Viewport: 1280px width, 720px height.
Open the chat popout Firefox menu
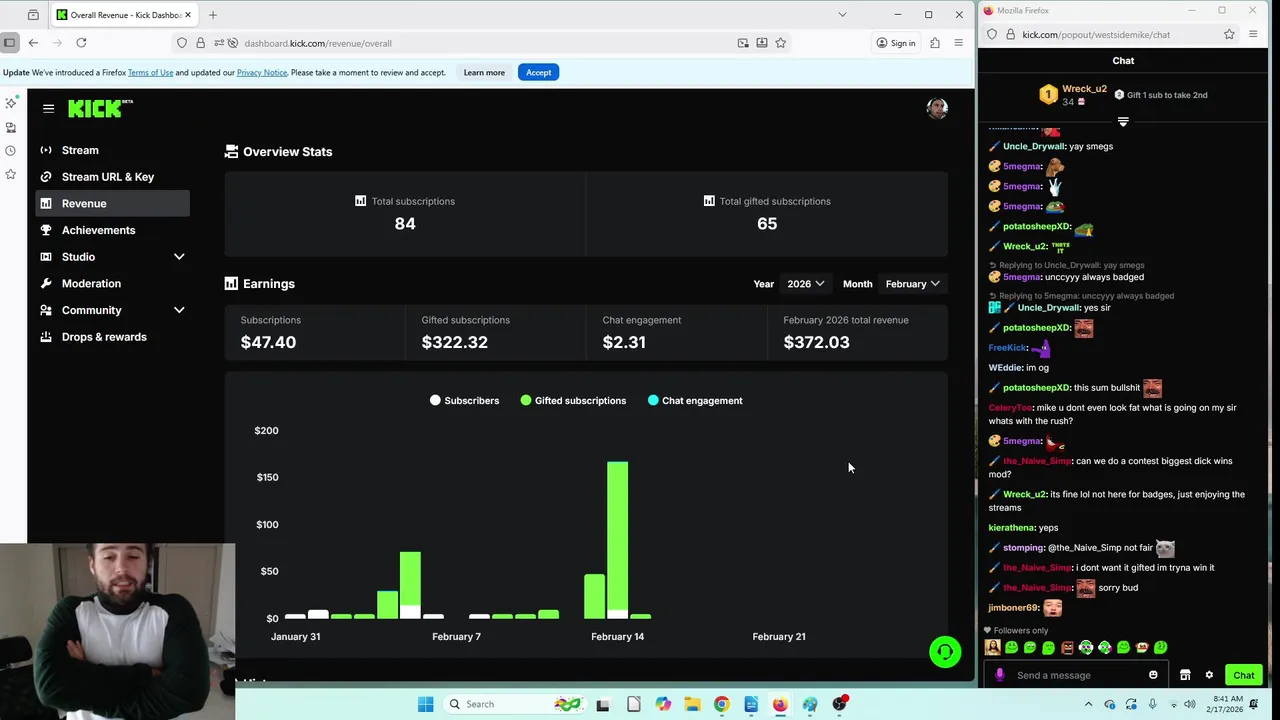1253,34
